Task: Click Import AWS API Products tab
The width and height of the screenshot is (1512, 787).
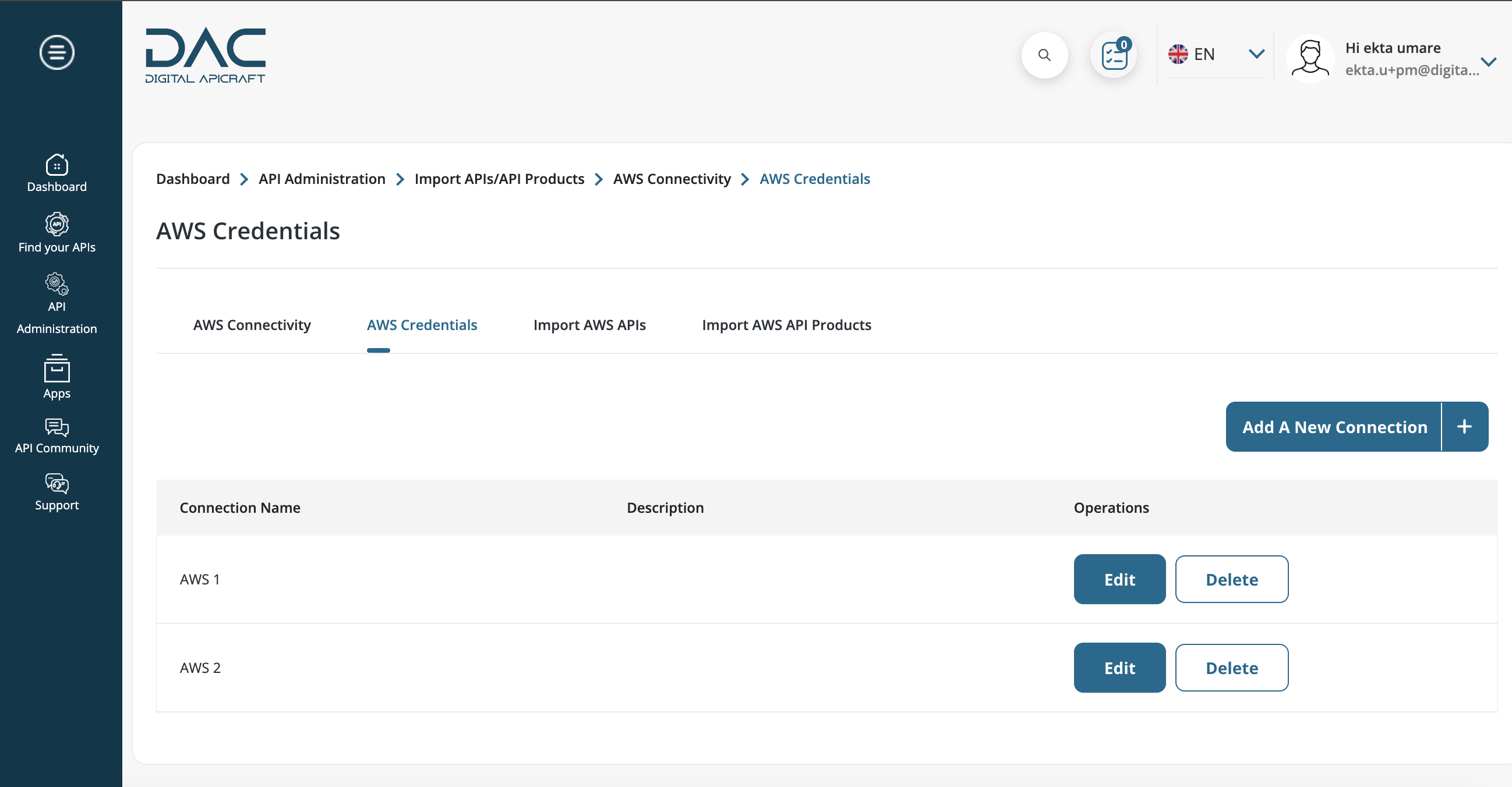Action: tap(787, 324)
